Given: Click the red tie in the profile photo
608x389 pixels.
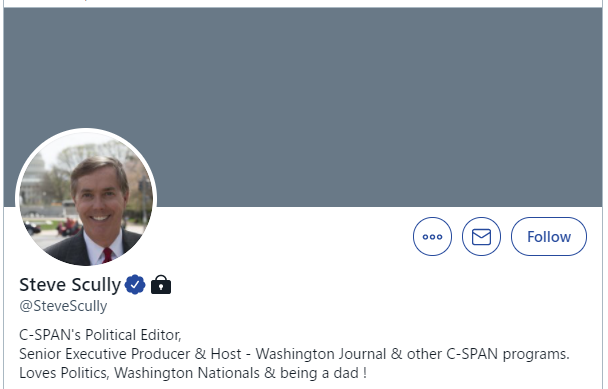Looking at the screenshot, I should (107, 255).
